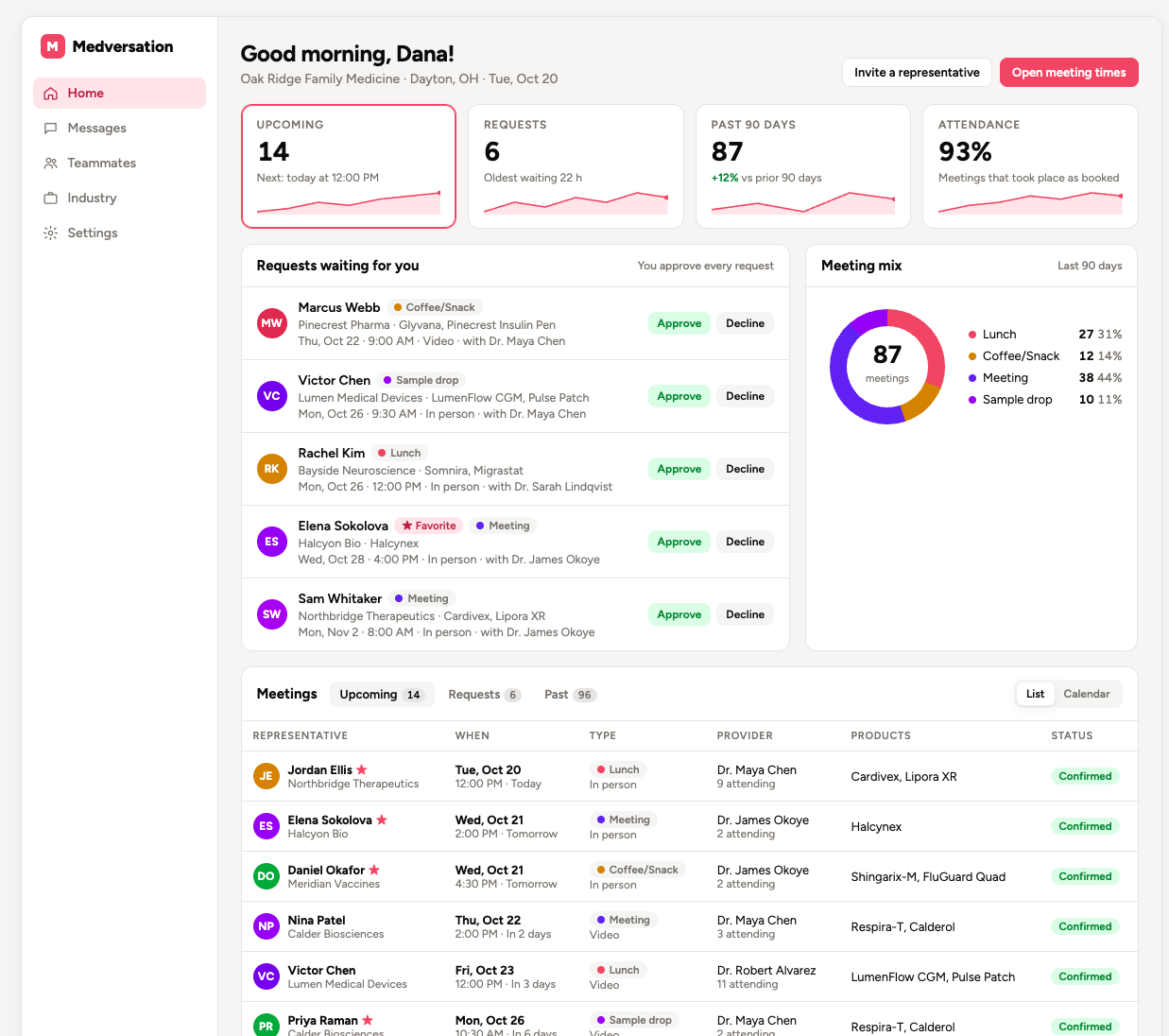Click the Representative column header
This screenshot has width=1169, height=1036.
pyautogui.click(x=301, y=735)
